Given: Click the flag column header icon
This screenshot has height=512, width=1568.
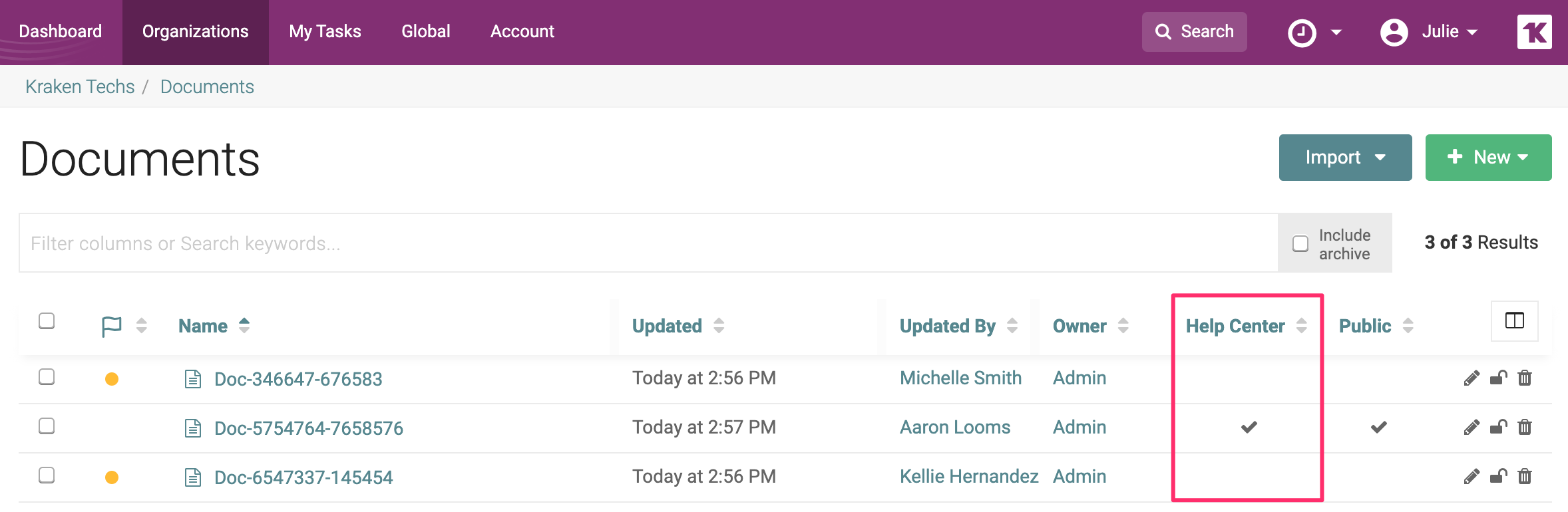Looking at the screenshot, I should [x=111, y=326].
